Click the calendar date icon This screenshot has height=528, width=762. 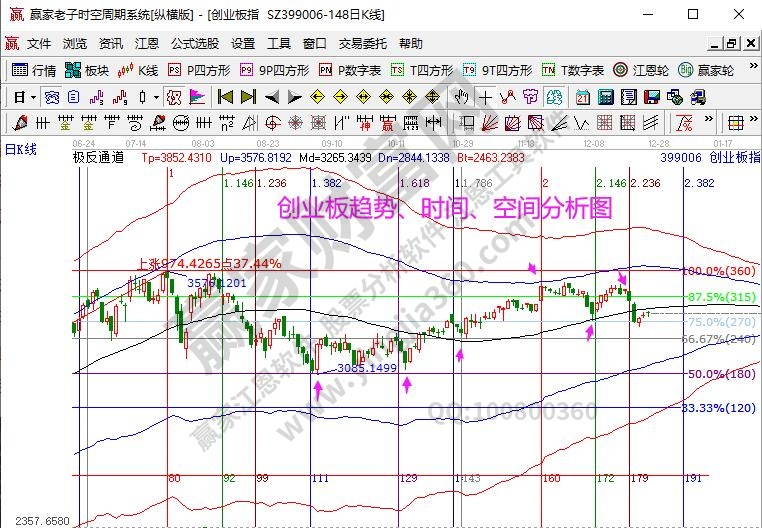[583, 97]
